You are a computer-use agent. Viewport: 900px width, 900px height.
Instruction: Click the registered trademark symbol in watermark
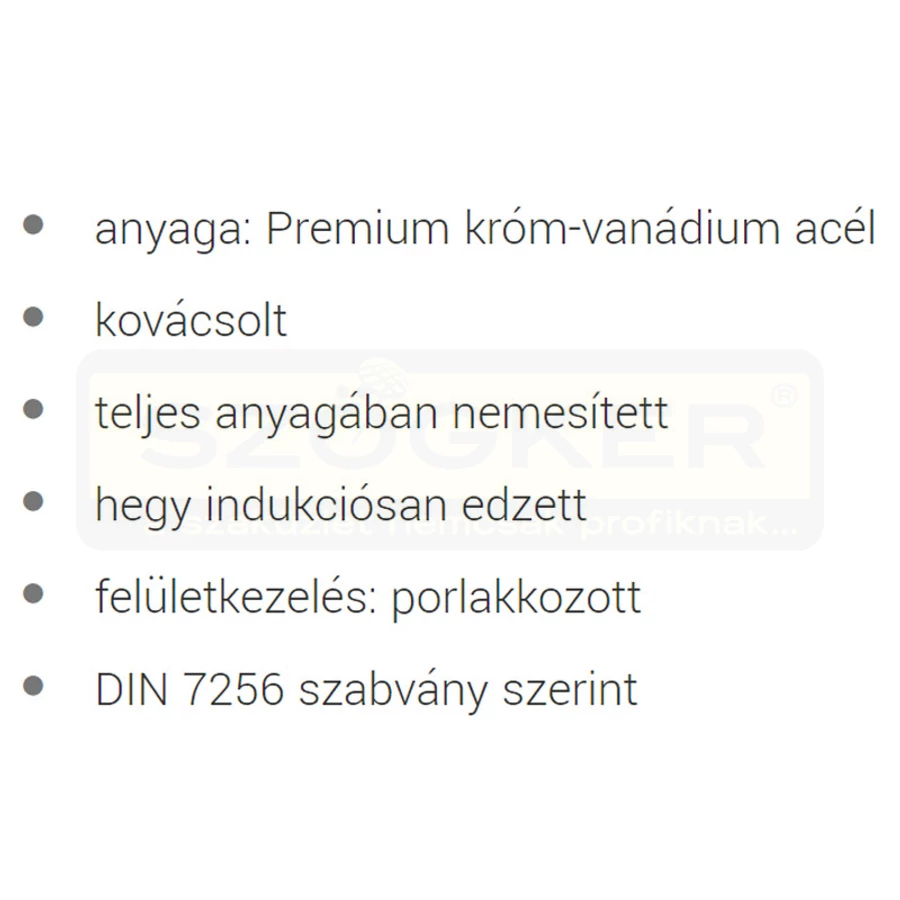(x=783, y=395)
